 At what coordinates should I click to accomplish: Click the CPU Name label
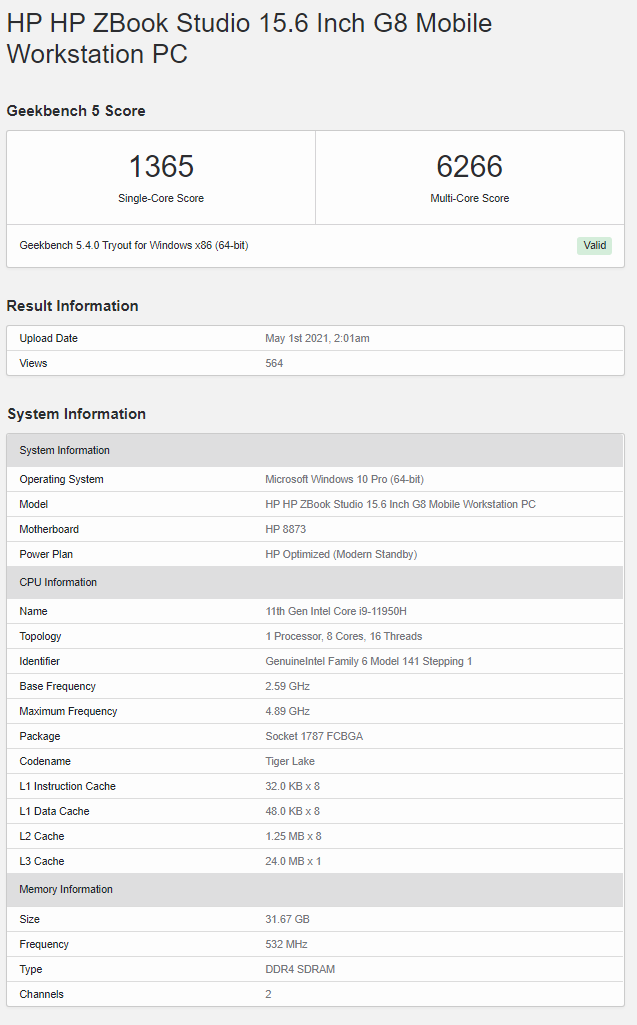click(33, 611)
